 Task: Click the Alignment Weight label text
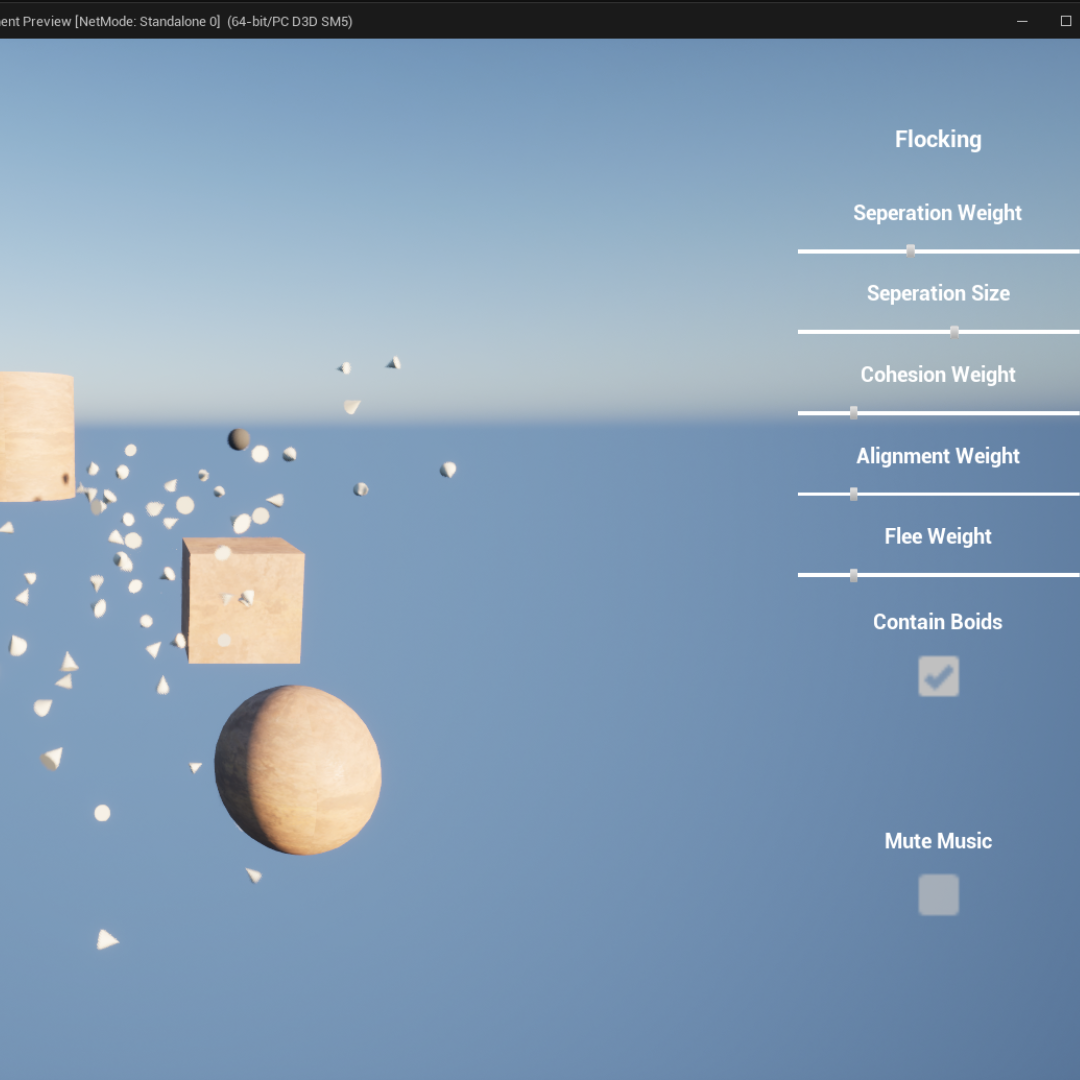[938, 456]
